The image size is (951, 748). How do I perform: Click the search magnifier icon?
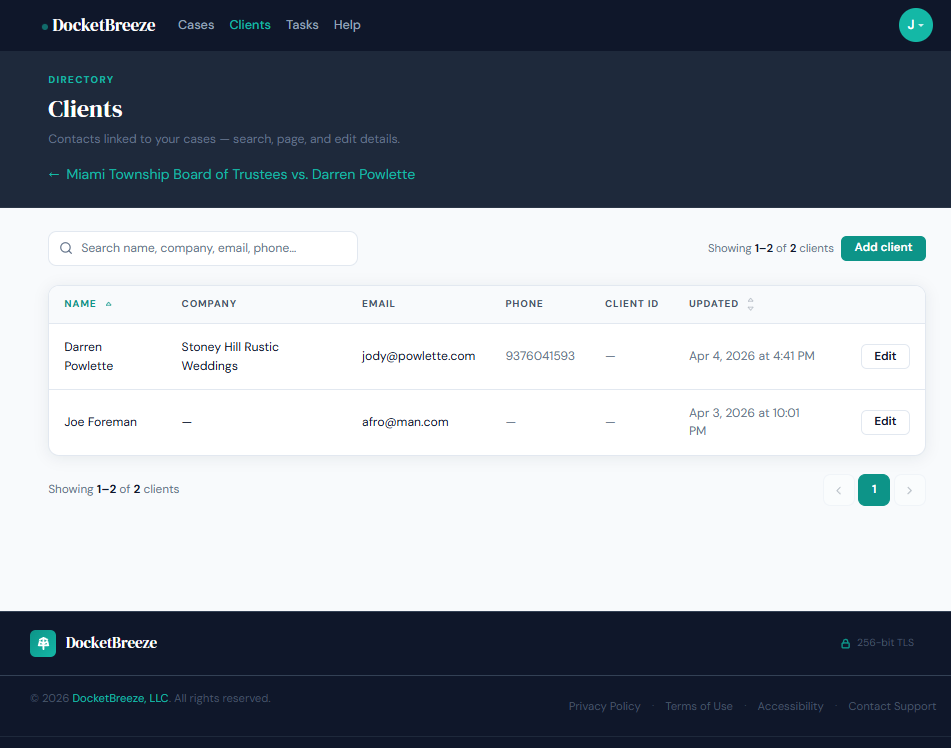(66, 248)
